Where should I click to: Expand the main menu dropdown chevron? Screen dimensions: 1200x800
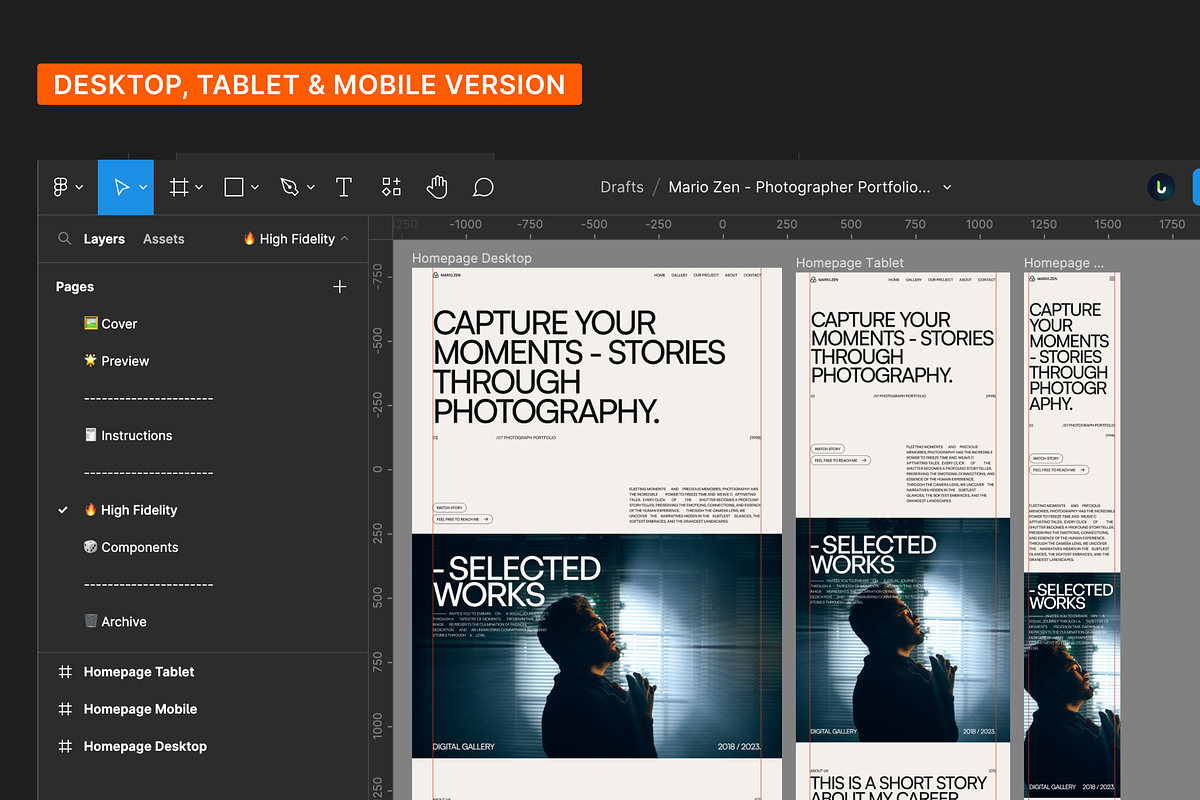[80, 188]
